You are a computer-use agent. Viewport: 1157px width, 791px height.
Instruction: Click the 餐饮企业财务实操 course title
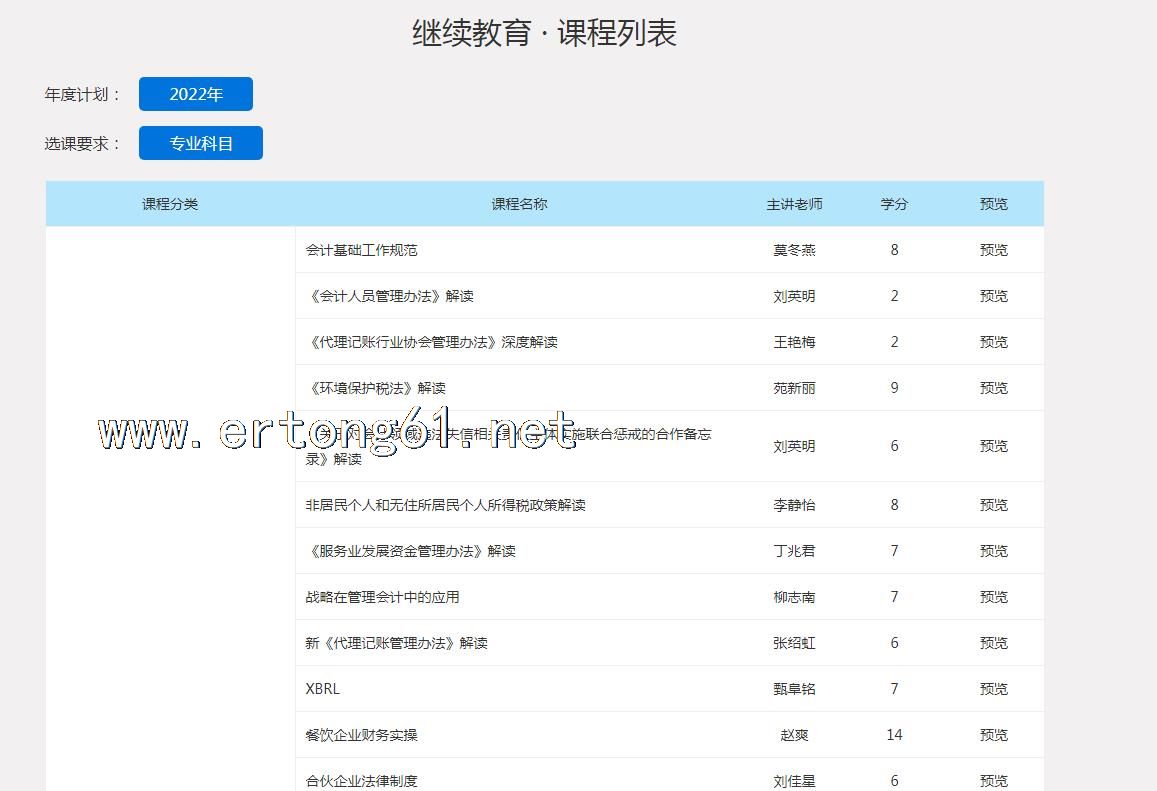pos(361,735)
